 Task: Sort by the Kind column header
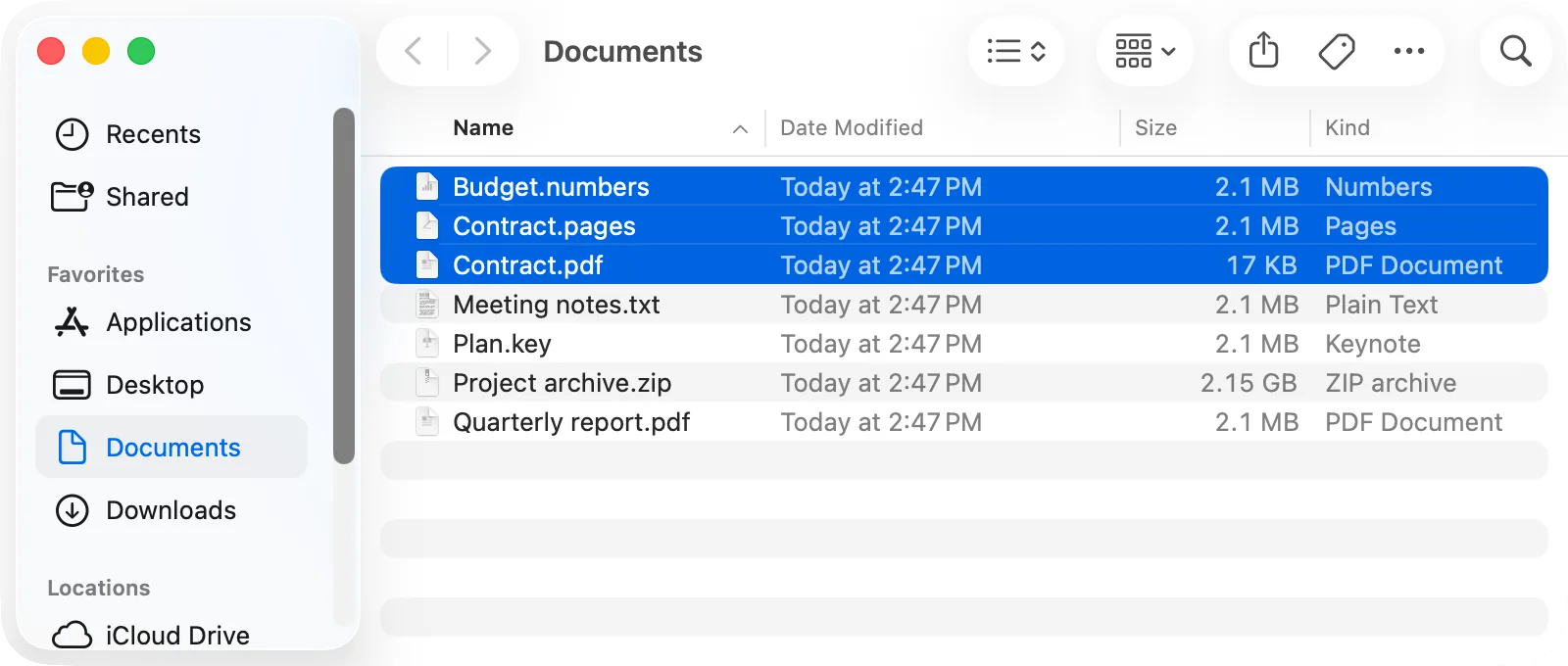coord(1347,128)
